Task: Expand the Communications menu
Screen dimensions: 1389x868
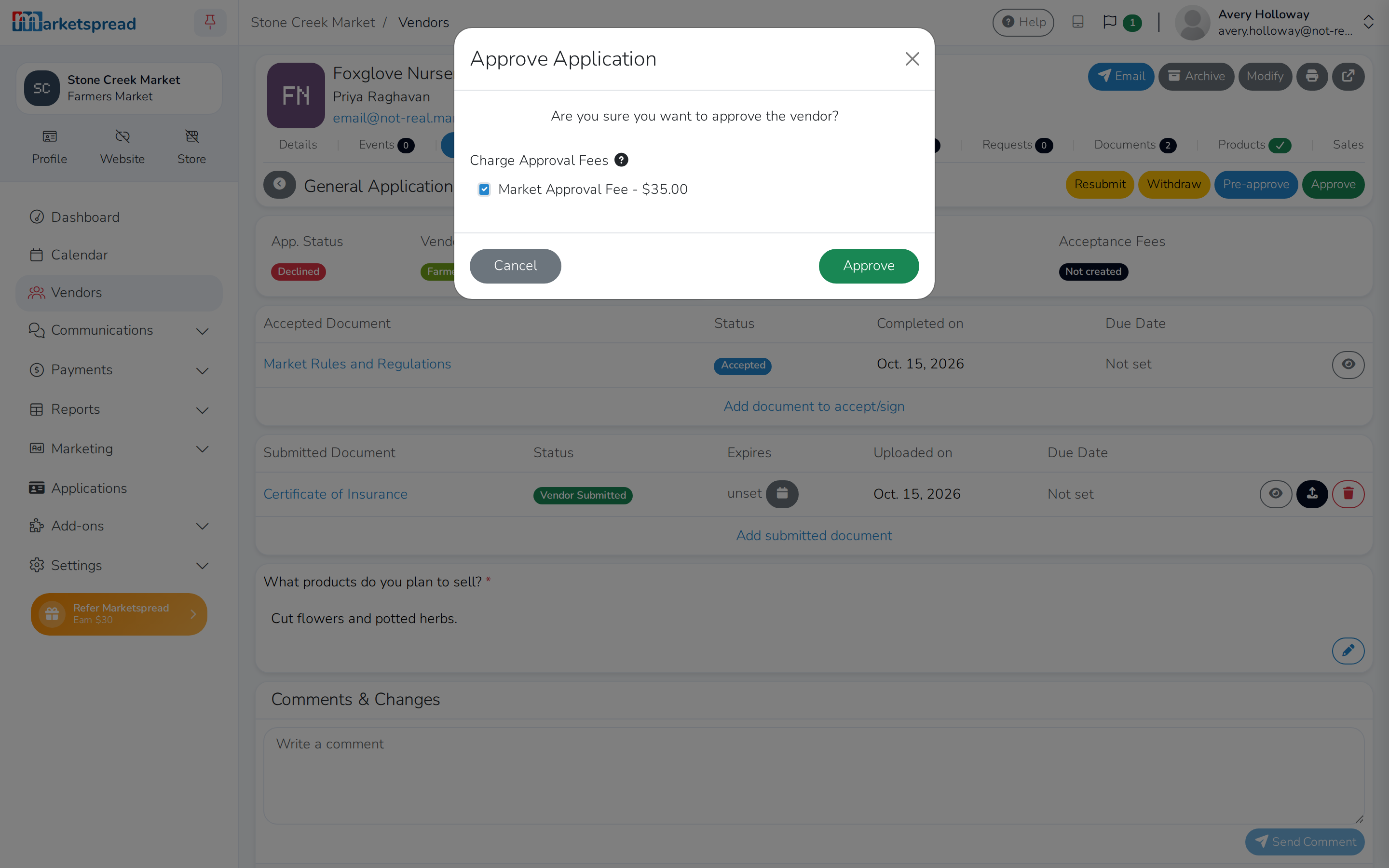Action: pyautogui.click(x=119, y=331)
